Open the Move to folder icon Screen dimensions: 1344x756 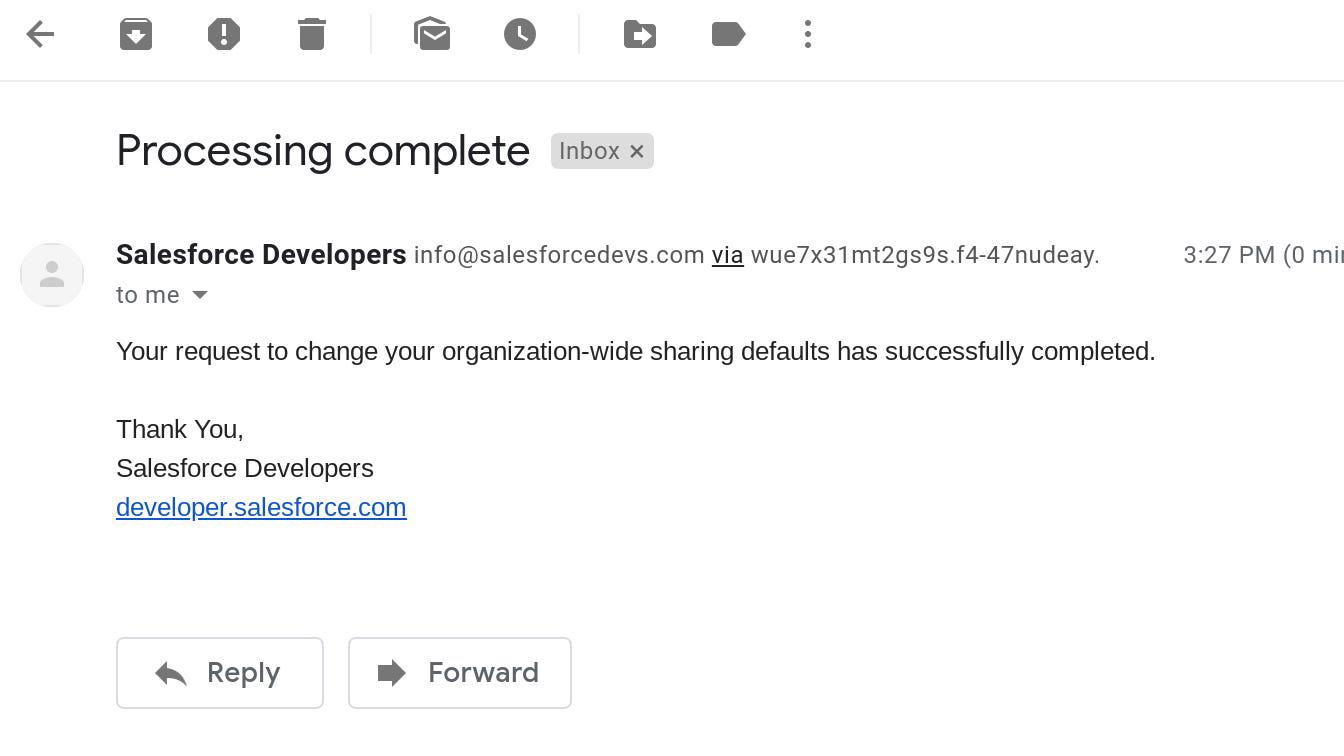640,34
